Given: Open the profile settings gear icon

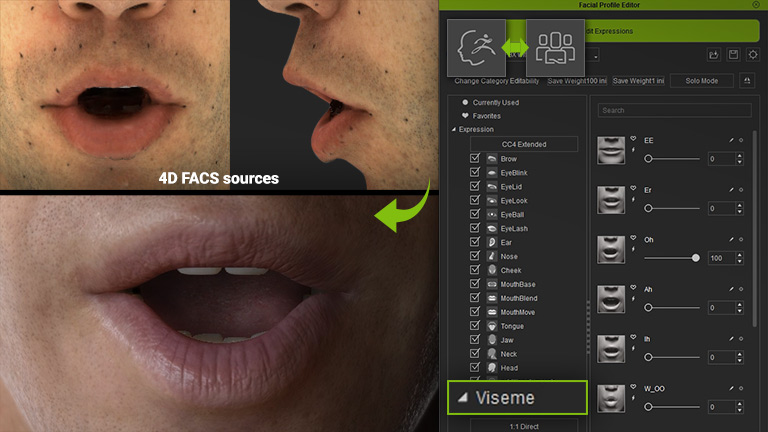Looking at the screenshot, I should tap(752, 54).
